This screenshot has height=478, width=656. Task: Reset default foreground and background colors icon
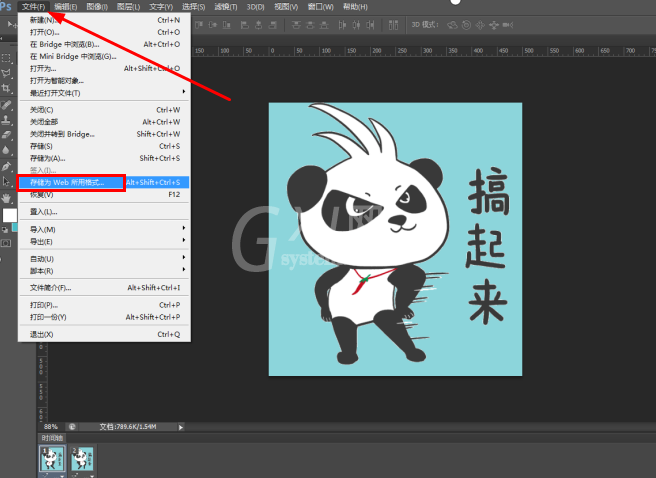pyautogui.click(x=5, y=230)
